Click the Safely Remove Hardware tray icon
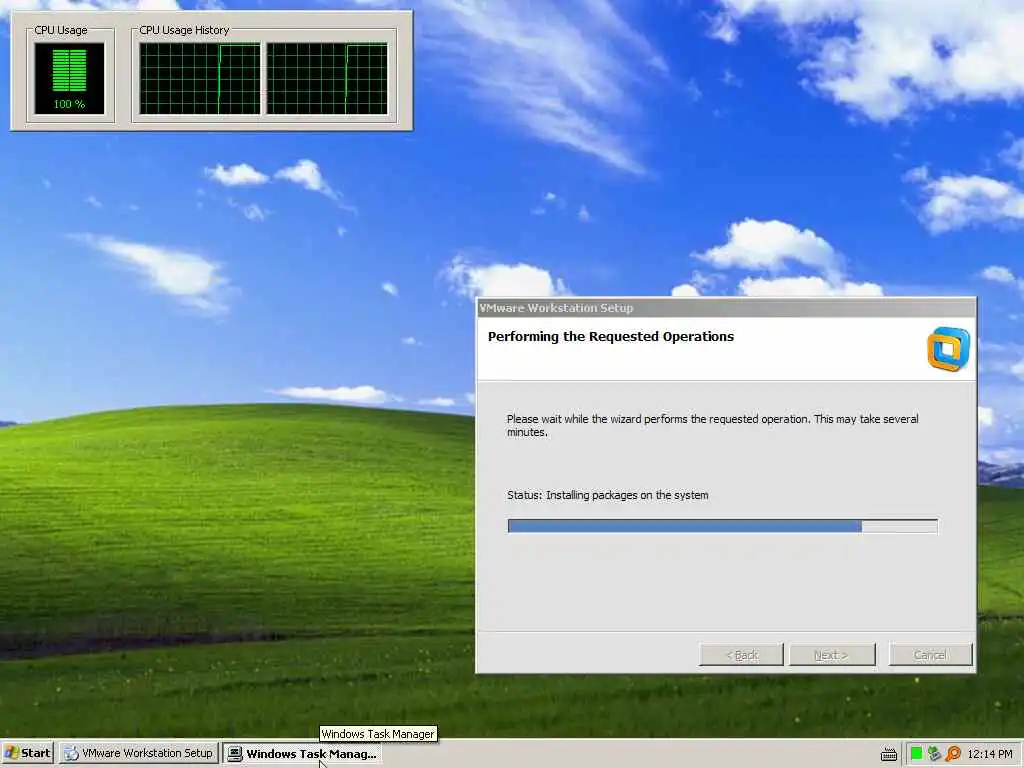This screenshot has width=1024, height=768. tap(934, 753)
